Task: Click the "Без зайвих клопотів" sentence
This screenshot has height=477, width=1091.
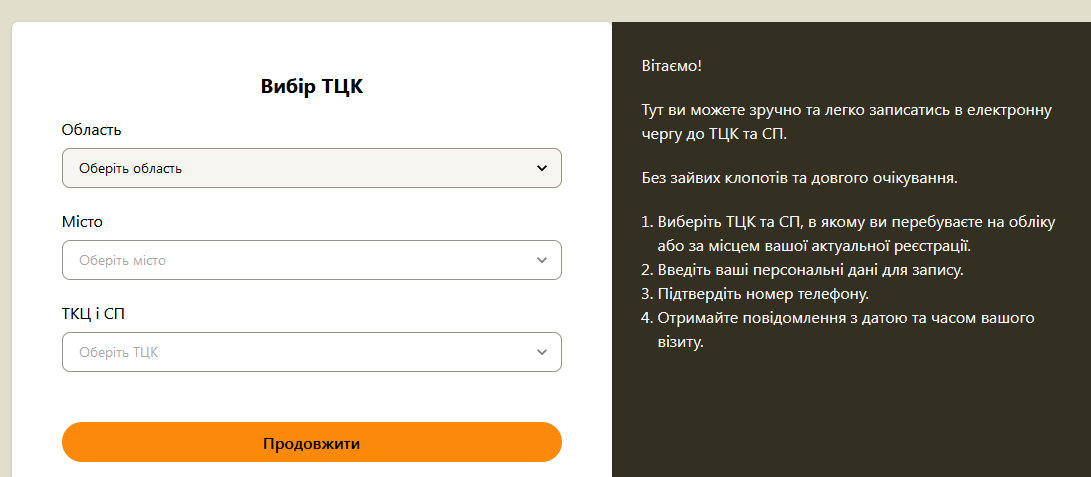Action: (800, 177)
